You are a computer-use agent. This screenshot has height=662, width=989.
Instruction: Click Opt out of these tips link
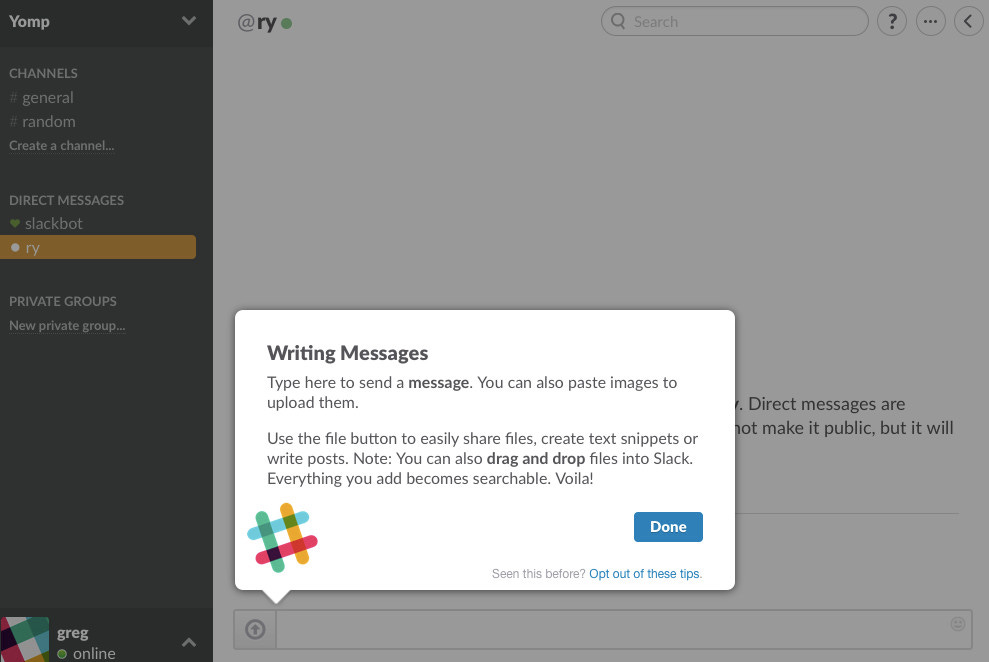(x=644, y=574)
